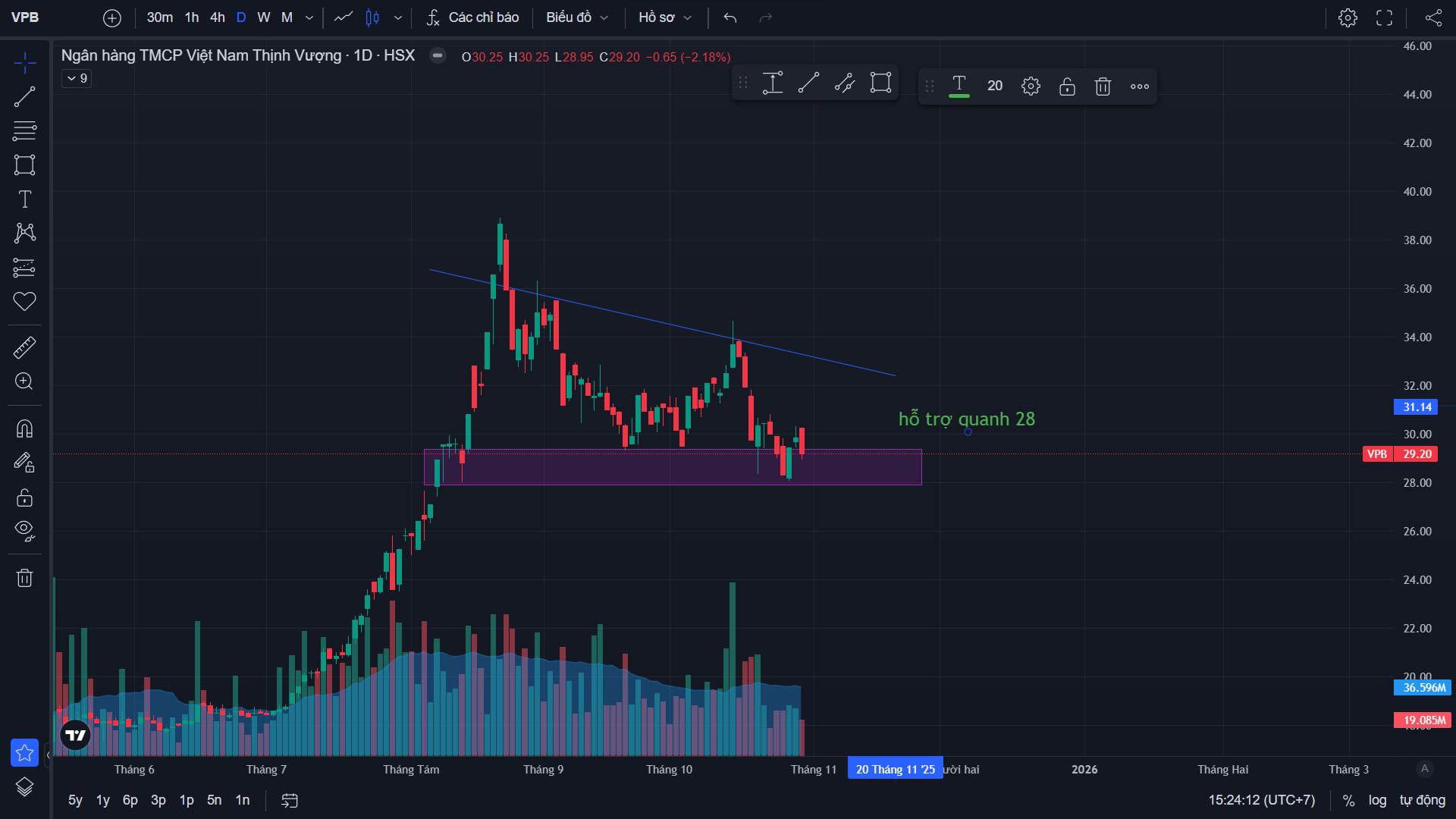This screenshot has width=1456, height=819.
Task: Select the trend line drawing tool
Action: click(24, 97)
